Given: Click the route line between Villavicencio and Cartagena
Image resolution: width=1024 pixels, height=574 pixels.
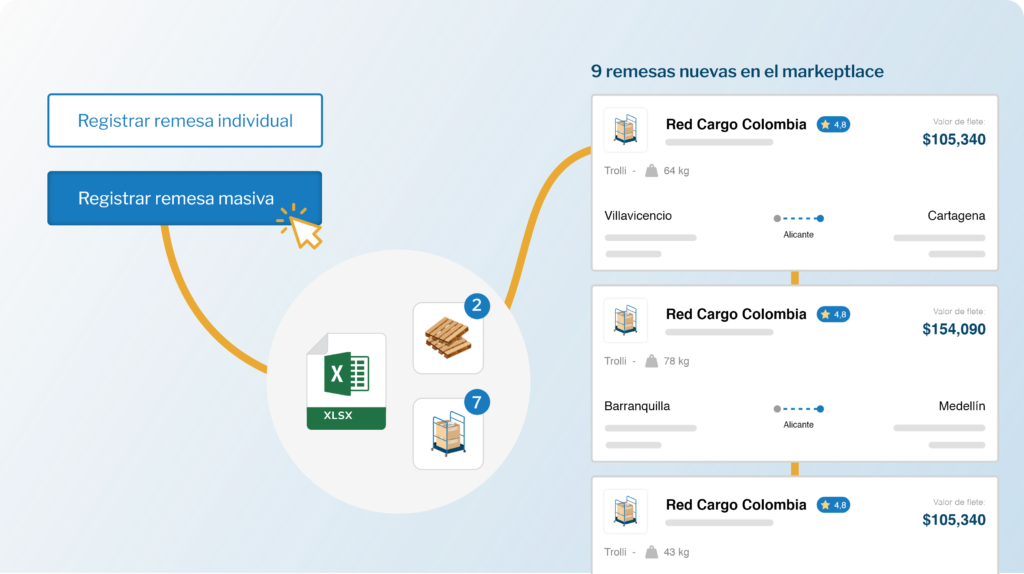Looking at the screenshot, I should [x=798, y=217].
